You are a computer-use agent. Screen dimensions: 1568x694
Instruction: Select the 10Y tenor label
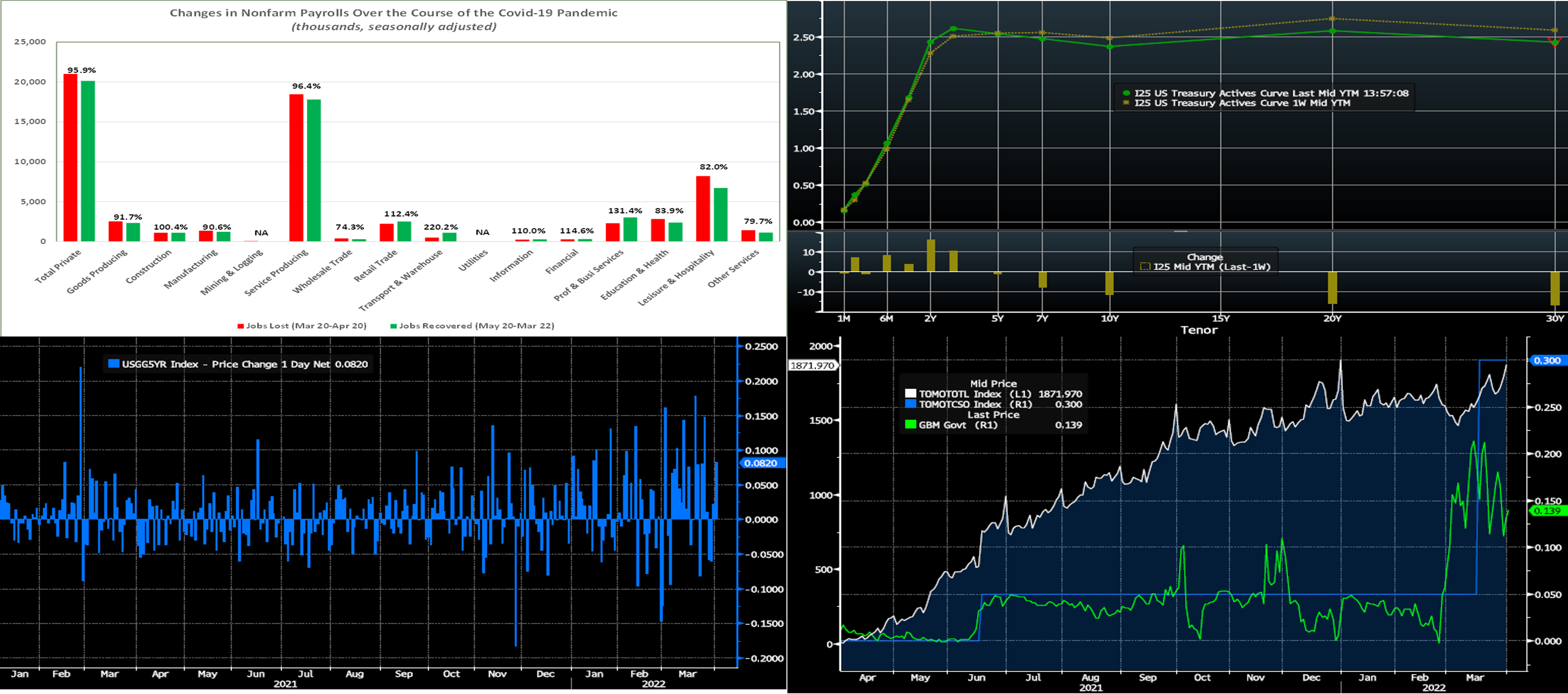click(x=1110, y=318)
